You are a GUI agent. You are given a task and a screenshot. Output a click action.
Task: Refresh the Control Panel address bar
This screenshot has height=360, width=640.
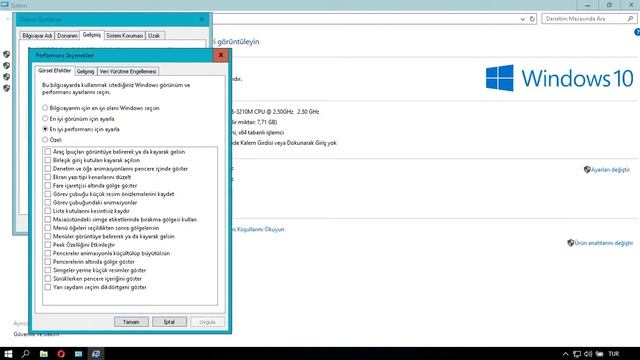pyautogui.click(x=532, y=19)
